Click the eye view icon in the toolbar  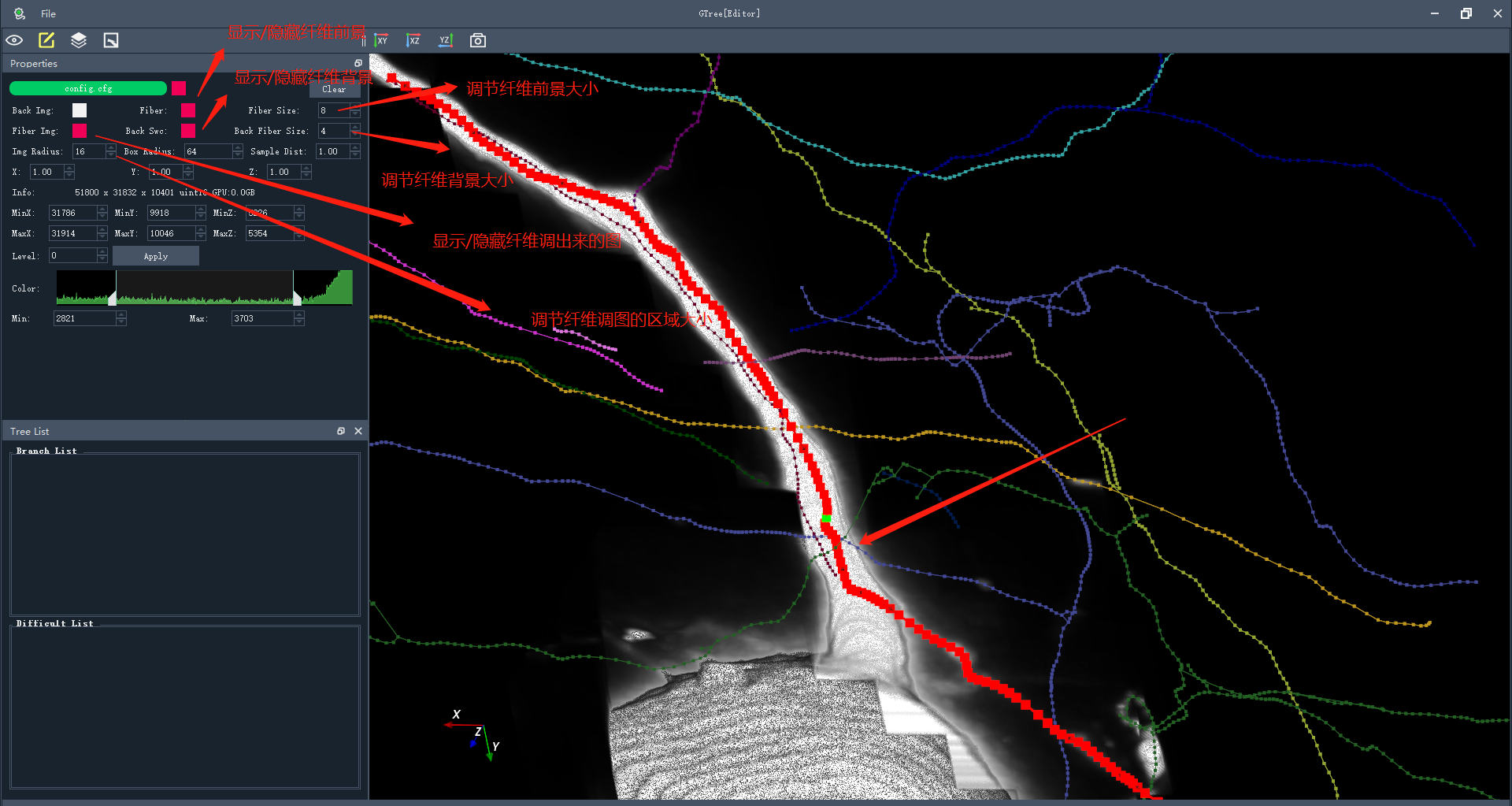coord(14,40)
